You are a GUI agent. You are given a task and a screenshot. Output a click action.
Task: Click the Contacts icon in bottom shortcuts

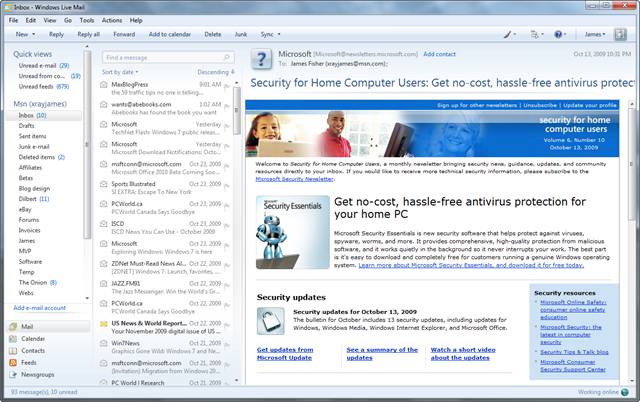pyautogui.click(x=13, y=351)
